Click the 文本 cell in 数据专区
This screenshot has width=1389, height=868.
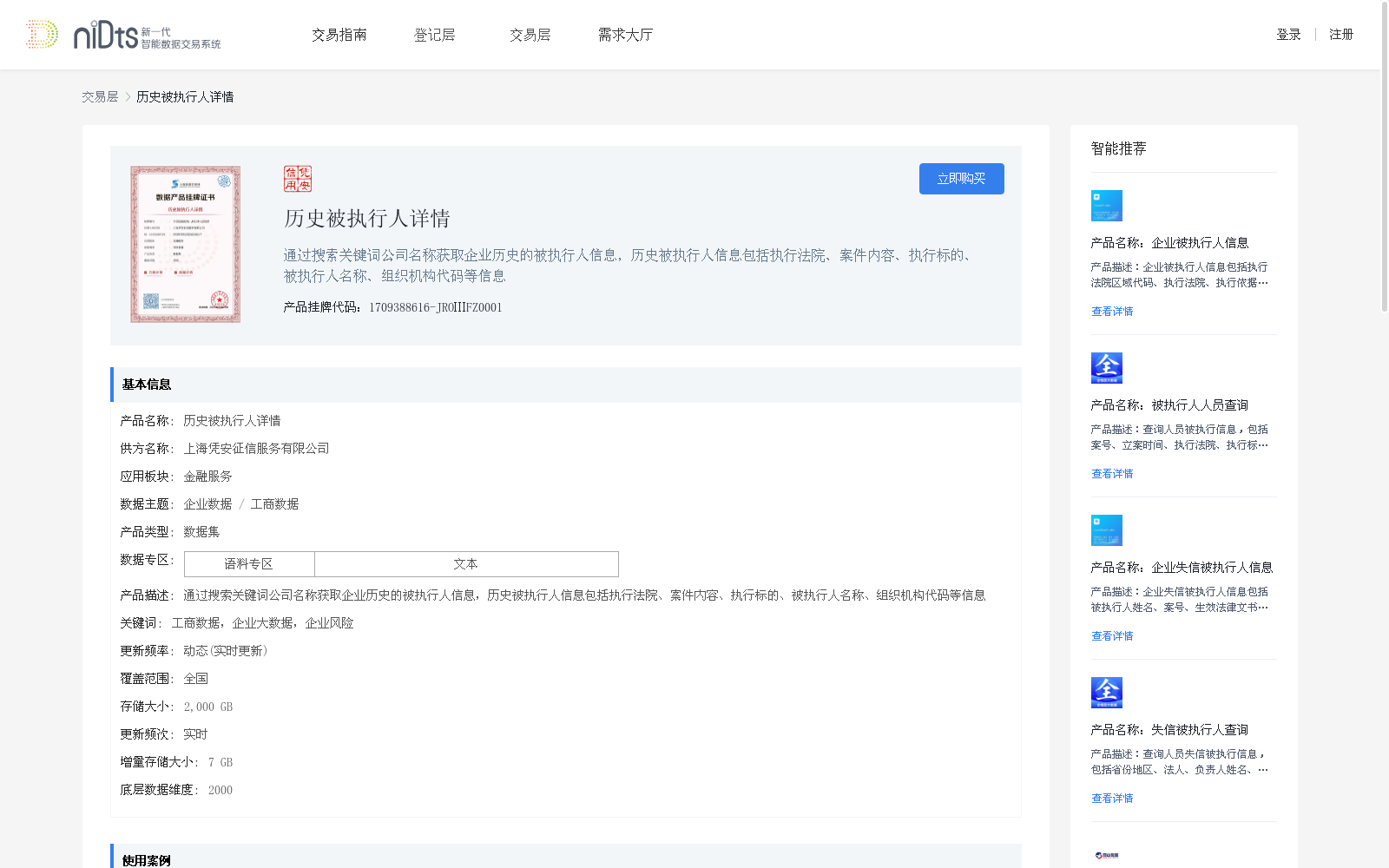tap(466, 564)
